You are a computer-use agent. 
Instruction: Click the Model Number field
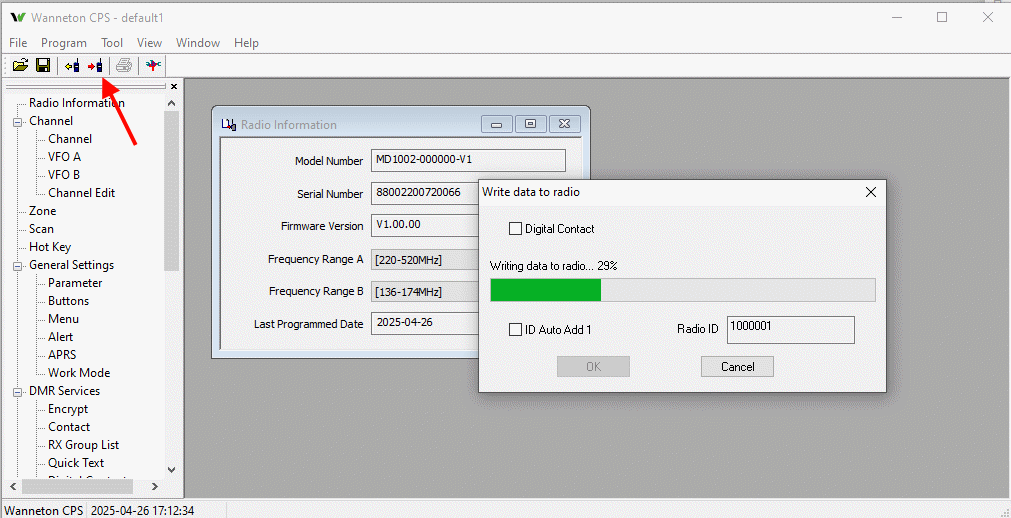pos(468,161)
